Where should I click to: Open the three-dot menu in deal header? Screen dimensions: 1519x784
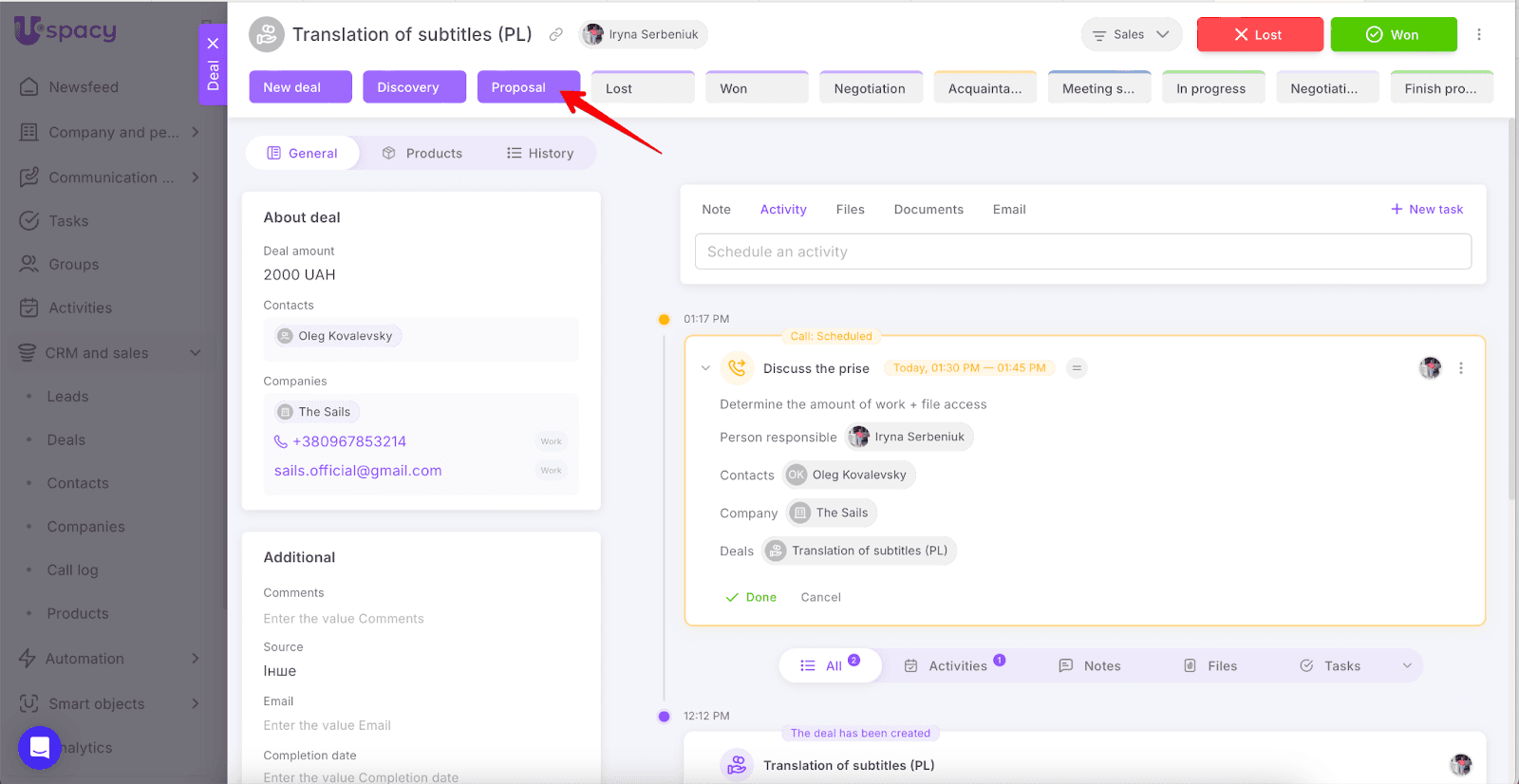[1478, 35]
